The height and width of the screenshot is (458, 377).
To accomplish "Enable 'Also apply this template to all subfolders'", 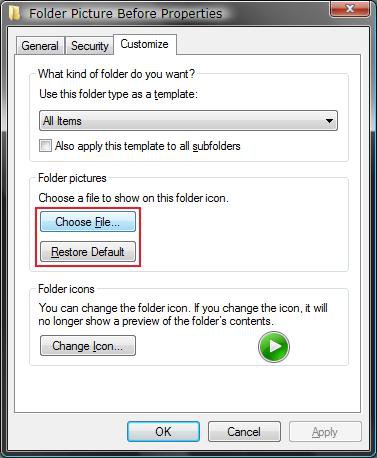I will 45,146.
